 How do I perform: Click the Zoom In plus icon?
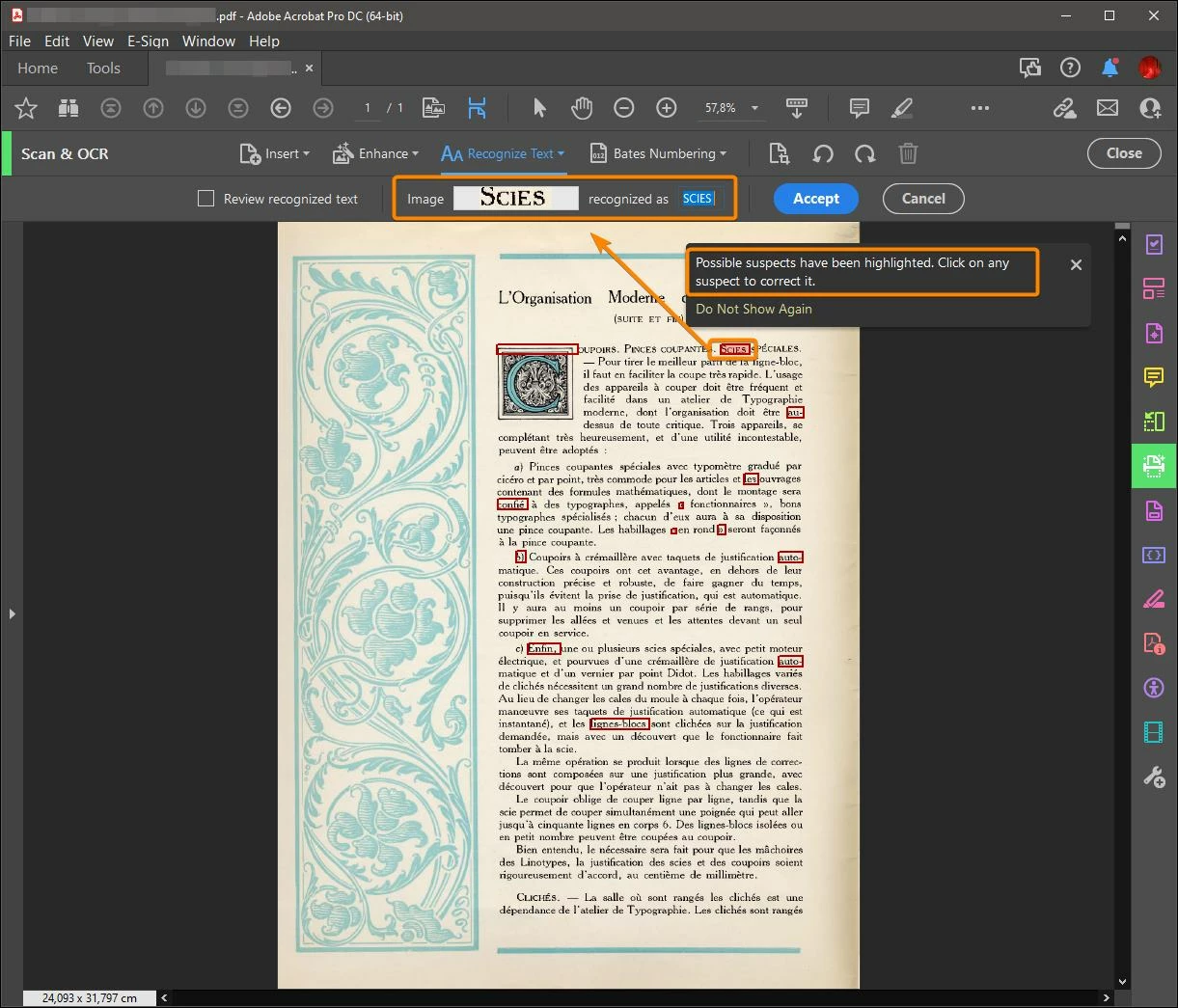[x=667, y=108]
